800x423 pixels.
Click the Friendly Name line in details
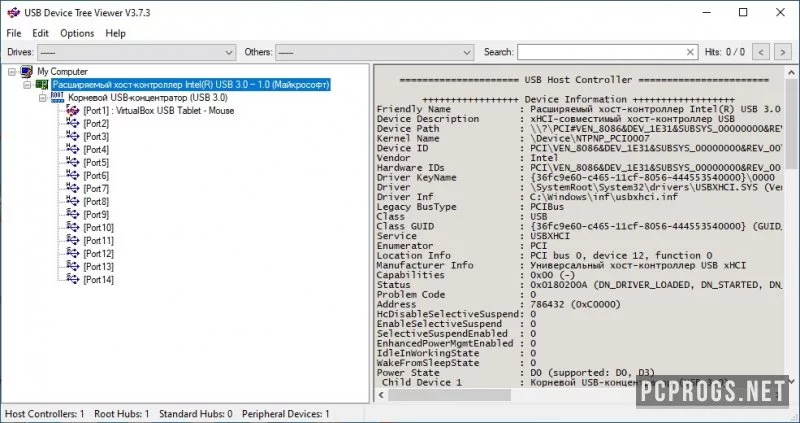(x=579, y=109)
